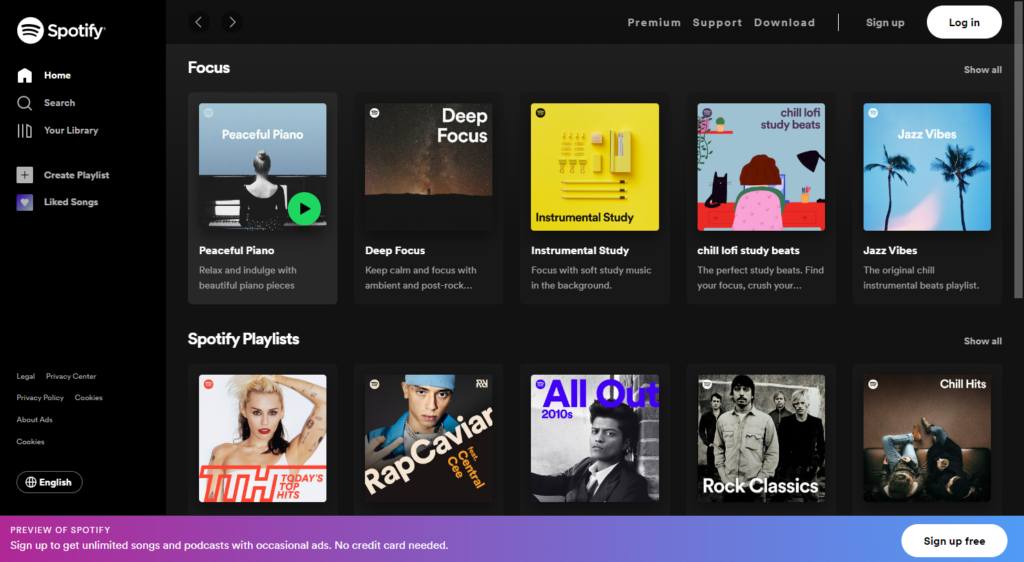Expand Focus section with Show all
The height and width of the screenshot is (562, 1024).
[x=982, y=70]
